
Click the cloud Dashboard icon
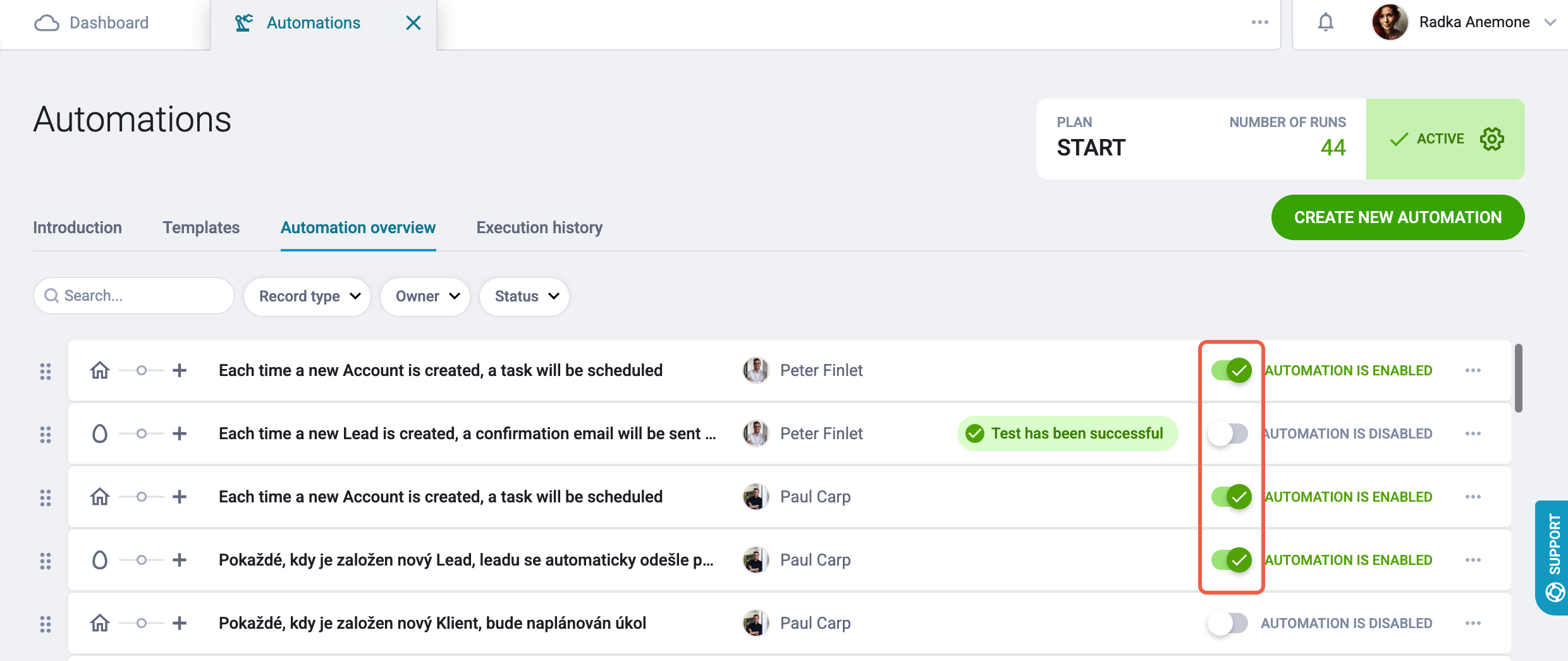[x=46, y=23]
